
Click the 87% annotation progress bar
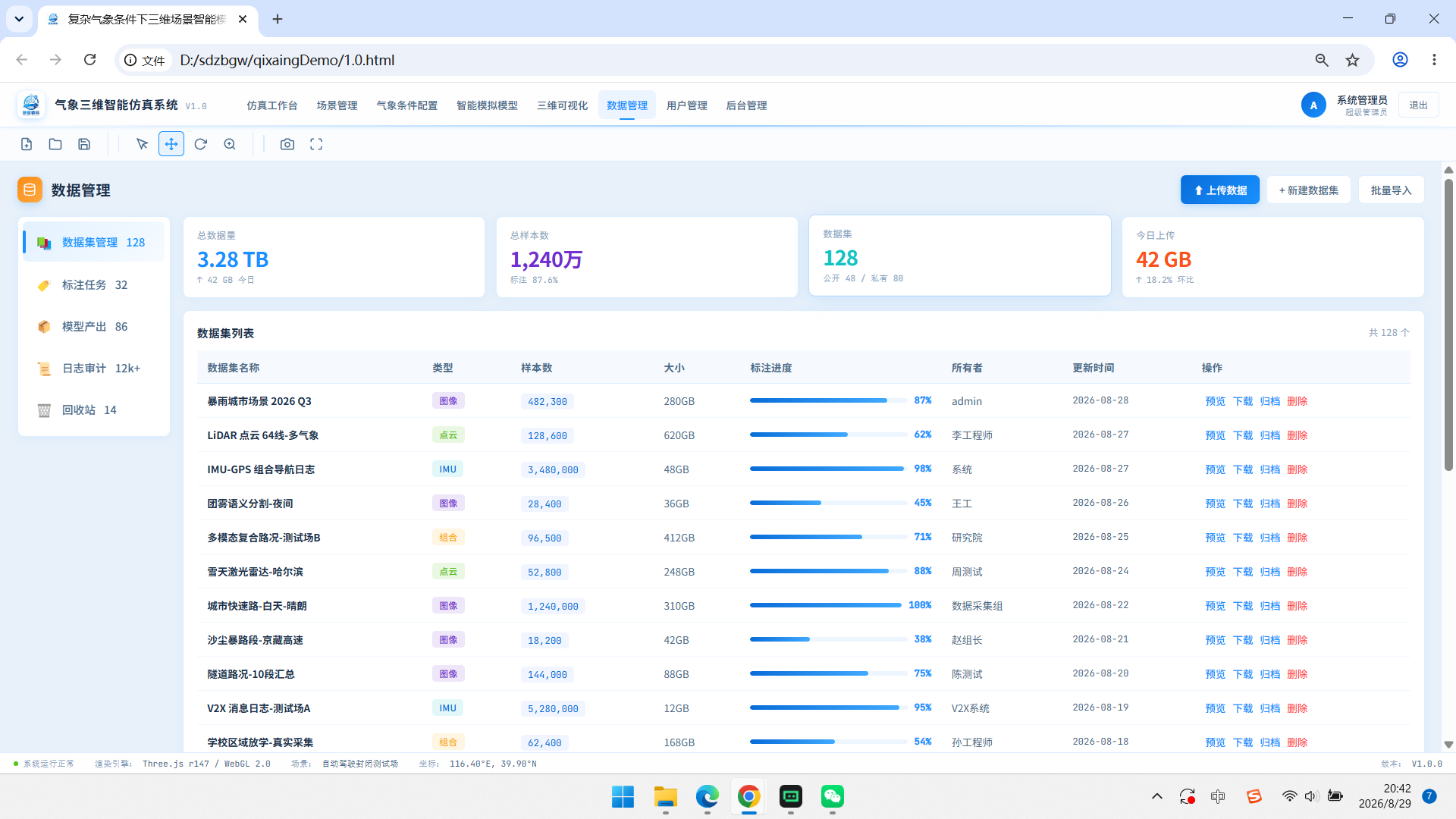click(827, 400)
